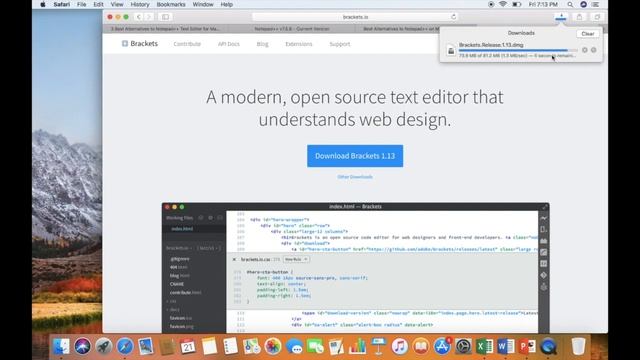Image resolution: width=640 pixels, height=360 pixels.
Task: Click the Brackets.Release.1.13.dmg download progress bar
Action: (x=518, y=50)
